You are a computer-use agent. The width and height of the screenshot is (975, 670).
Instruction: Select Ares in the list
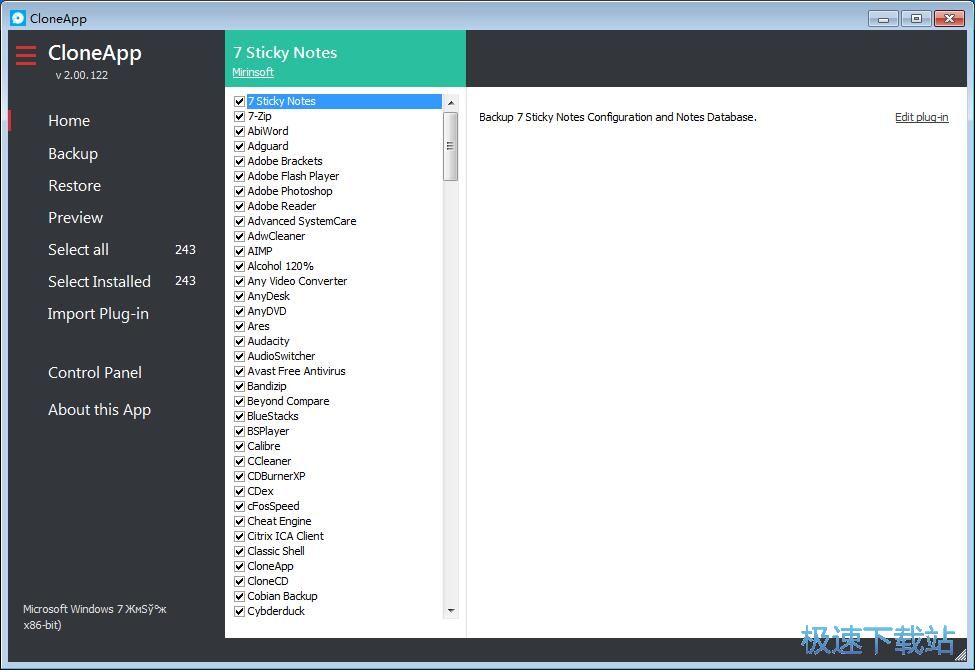coord(259,326)
